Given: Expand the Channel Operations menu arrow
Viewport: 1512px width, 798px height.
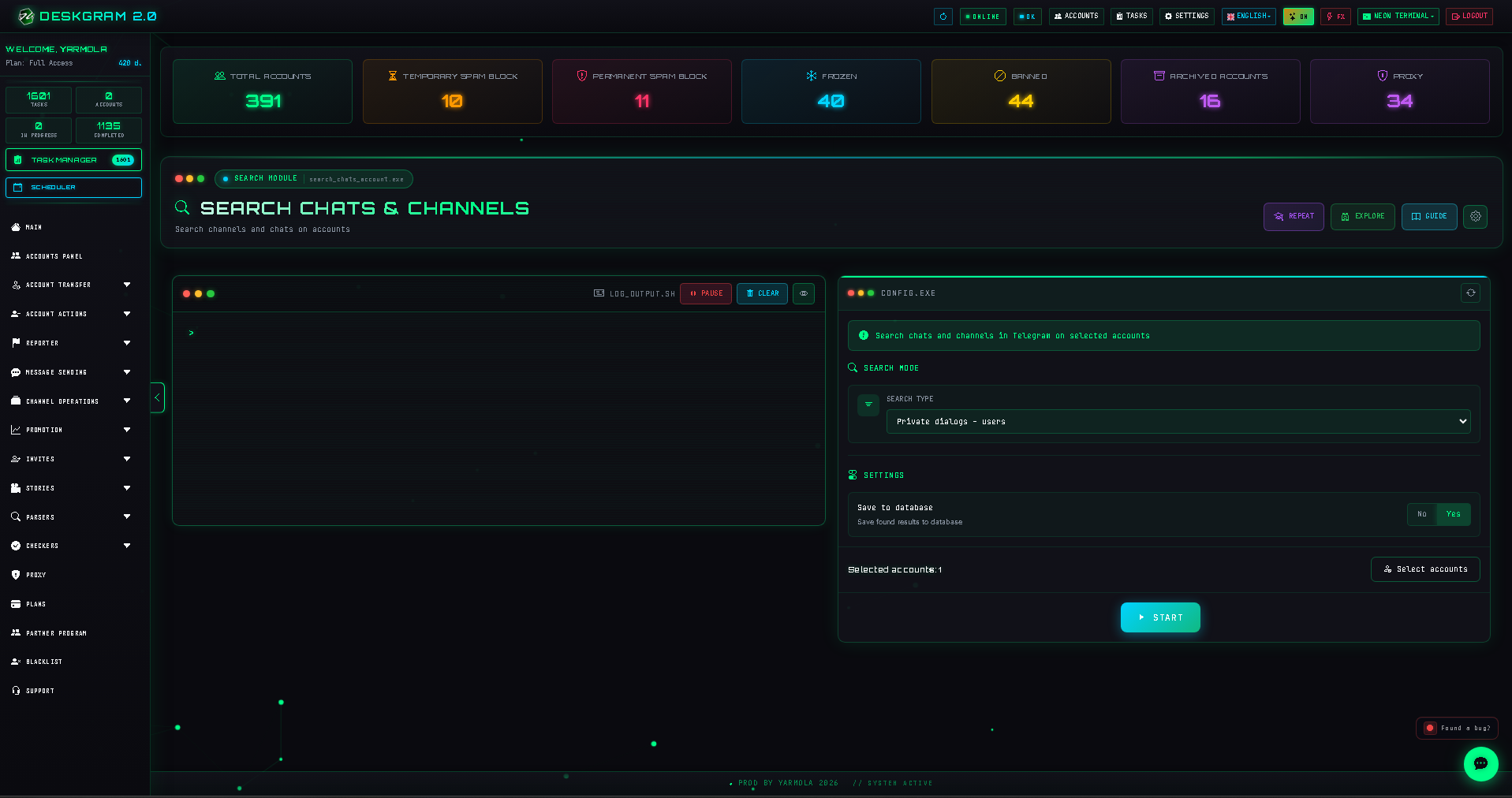Looking at the screenshot, I should click(127, 401).
